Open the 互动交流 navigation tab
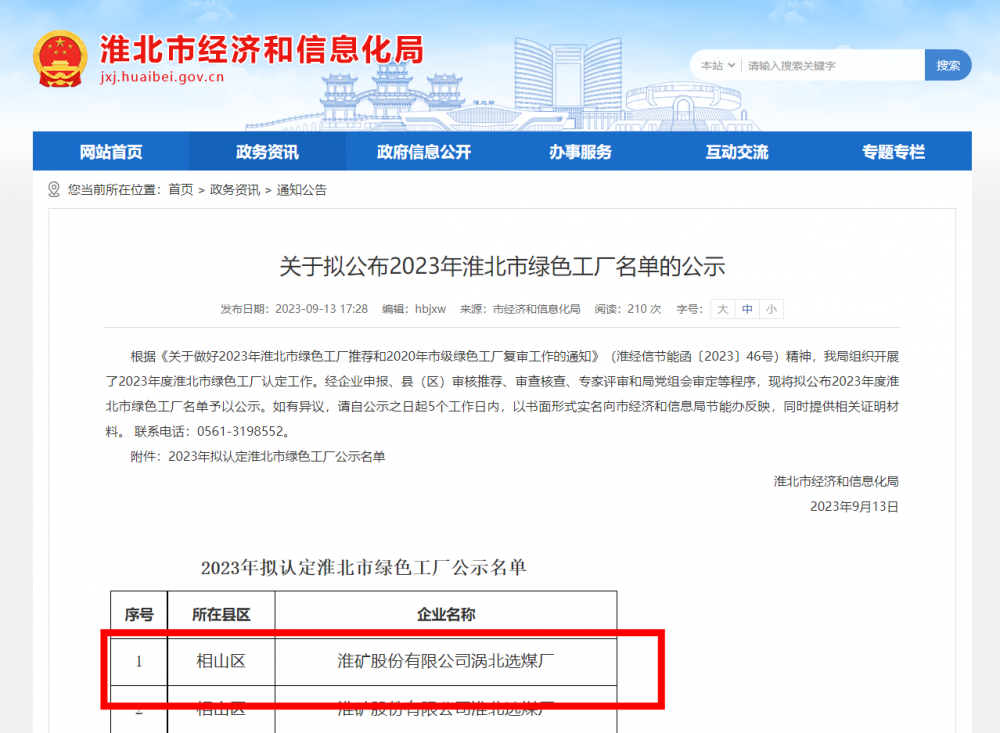Image resolution: width=1000 pixels, height=733 pixels. [x=737, y=152]
